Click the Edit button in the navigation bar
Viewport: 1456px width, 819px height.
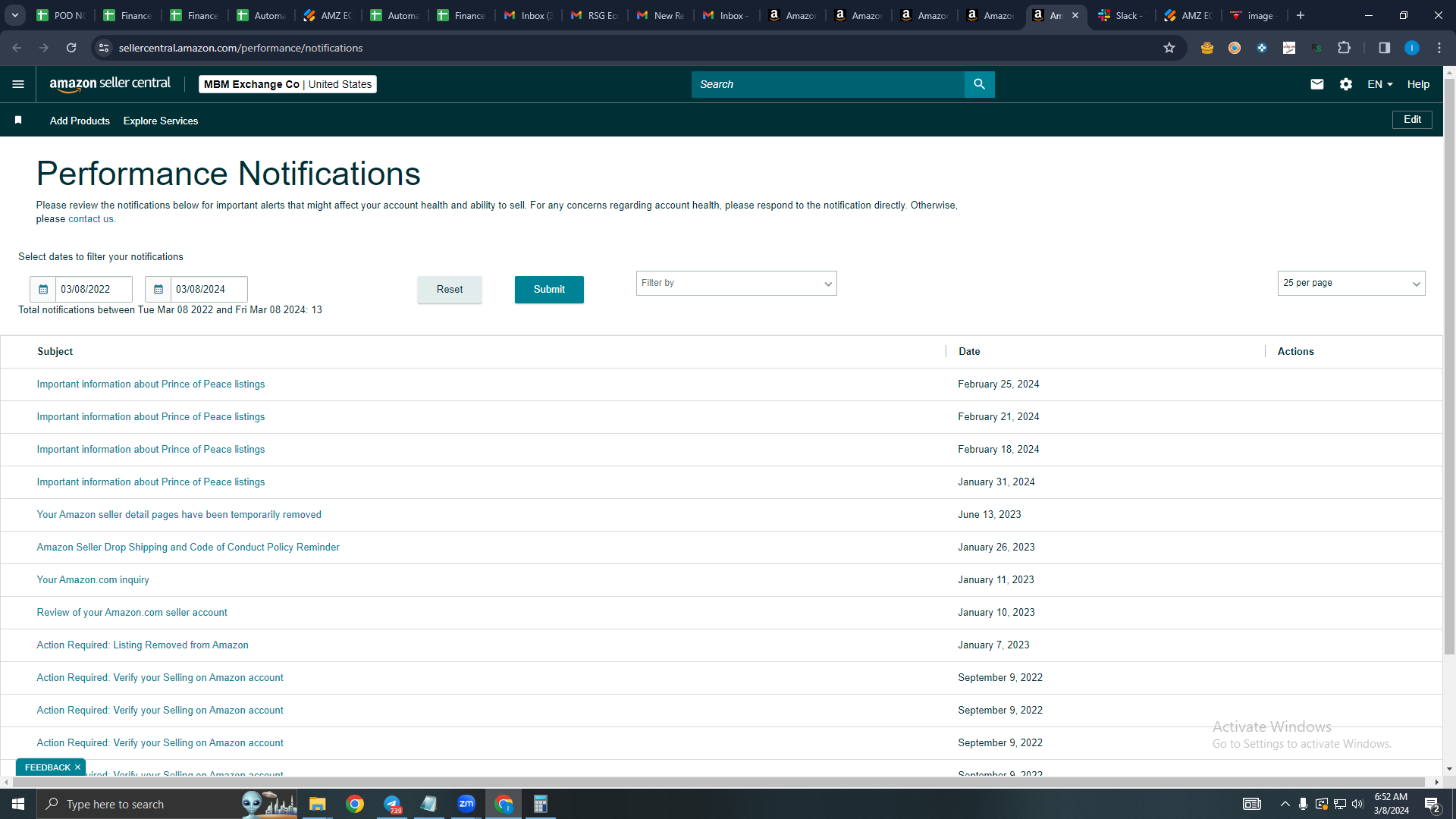point(1412,120)
